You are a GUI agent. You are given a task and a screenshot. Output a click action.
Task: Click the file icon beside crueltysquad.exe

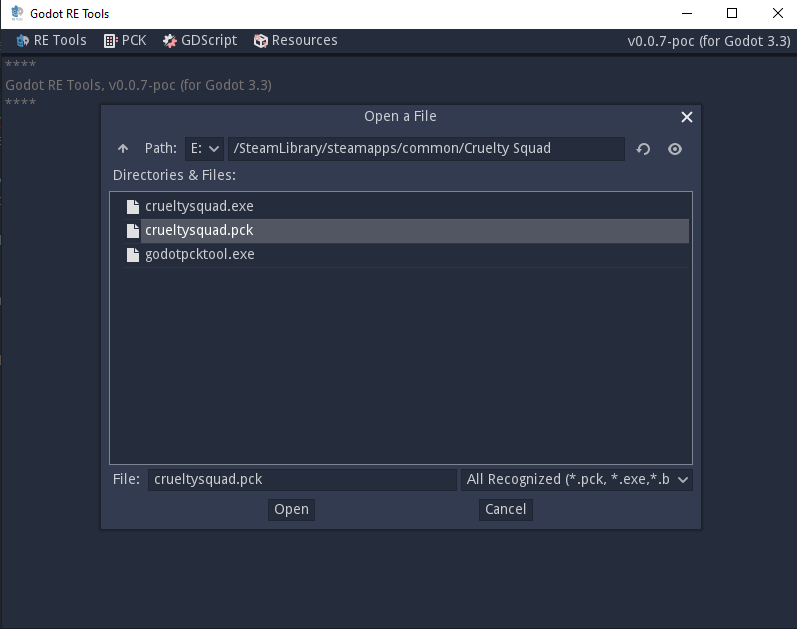[133, 207]
